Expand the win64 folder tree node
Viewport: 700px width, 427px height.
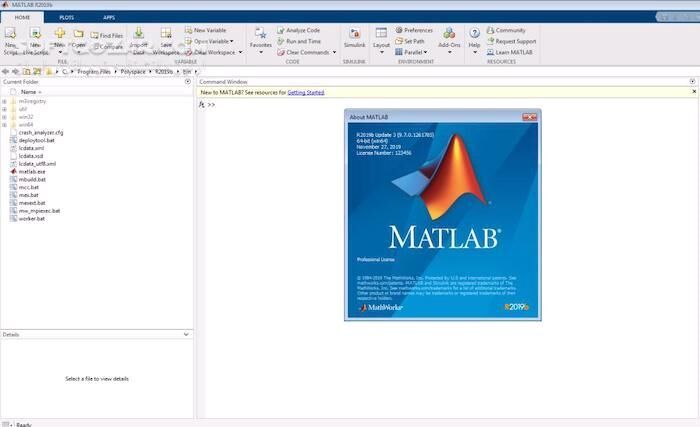pos(4,124)
